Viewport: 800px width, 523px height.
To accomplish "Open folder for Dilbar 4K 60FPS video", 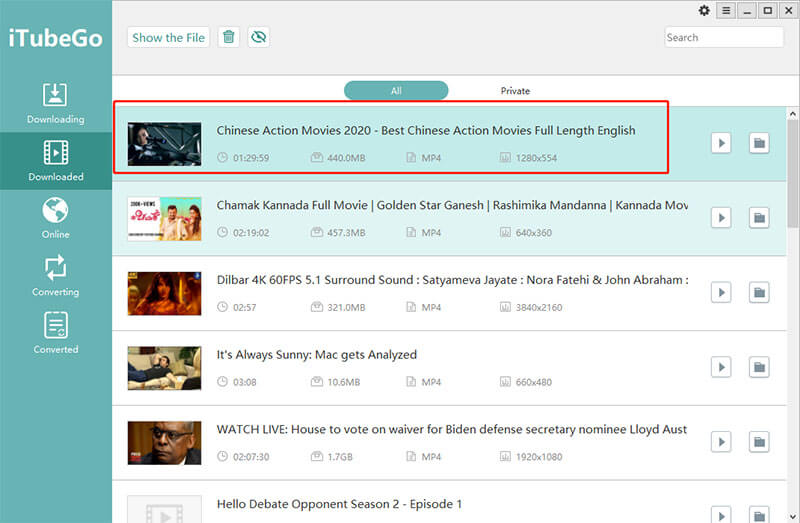I will pyautogui.click(x=759, y=292).
